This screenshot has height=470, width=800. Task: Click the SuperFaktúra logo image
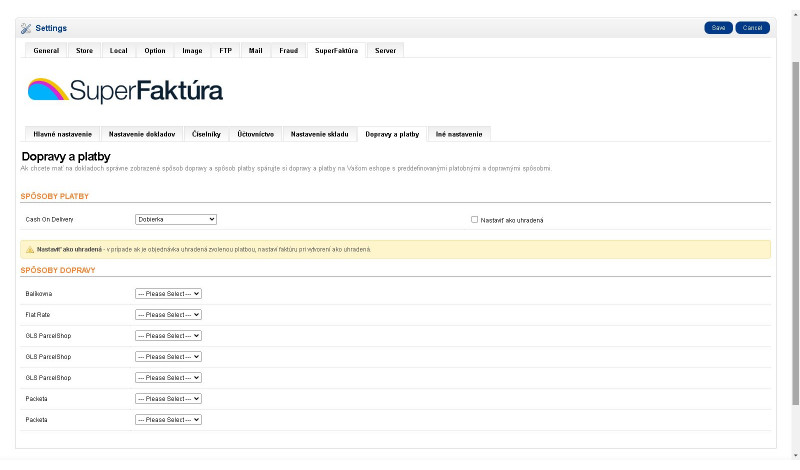(x=125, y=91)
